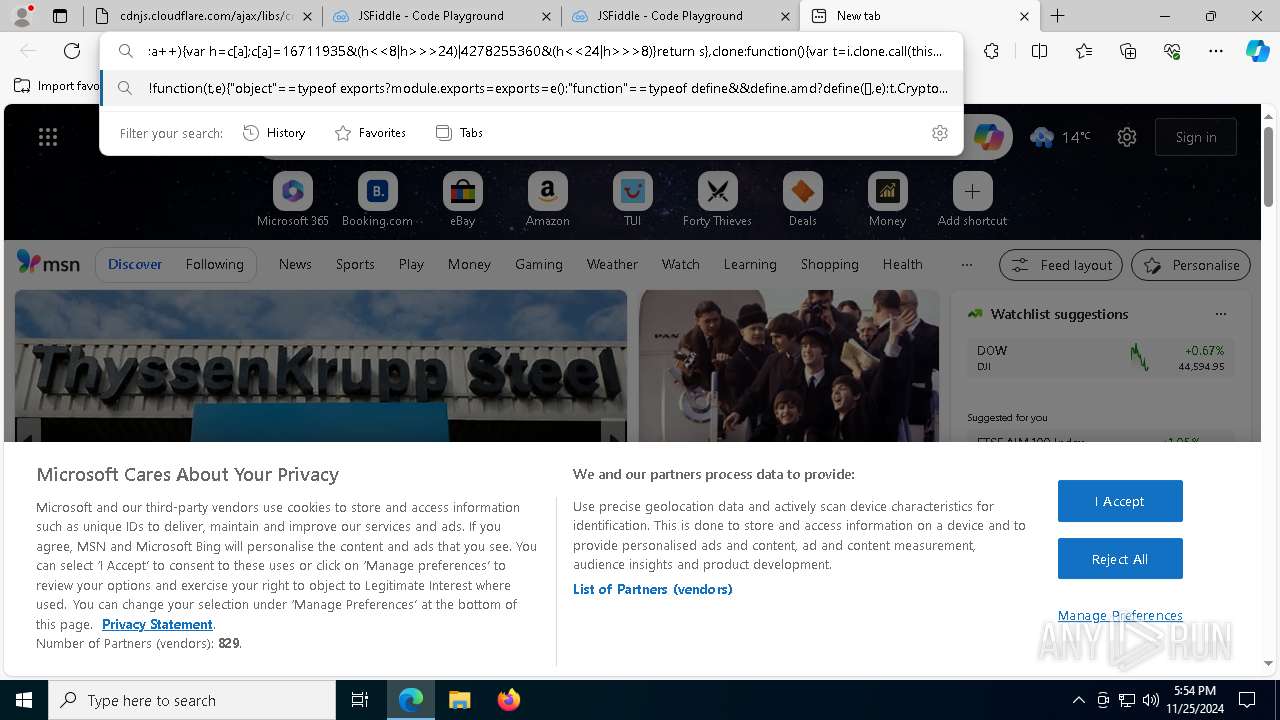This screenshot has height=720, width=1280.
Task: Open the Collections toolbar icon
Action: click(1128, 51)
